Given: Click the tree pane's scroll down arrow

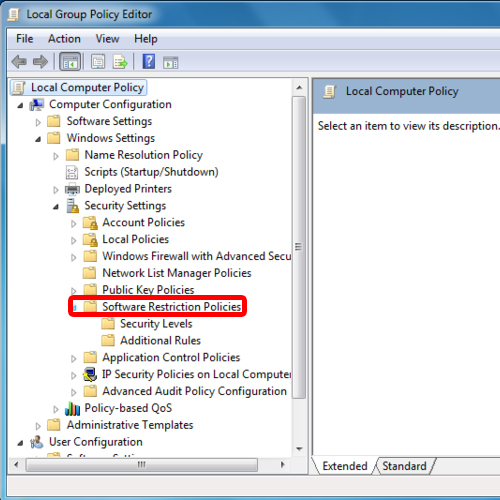Looking at the screenshot, I should (x=299, y=449).
